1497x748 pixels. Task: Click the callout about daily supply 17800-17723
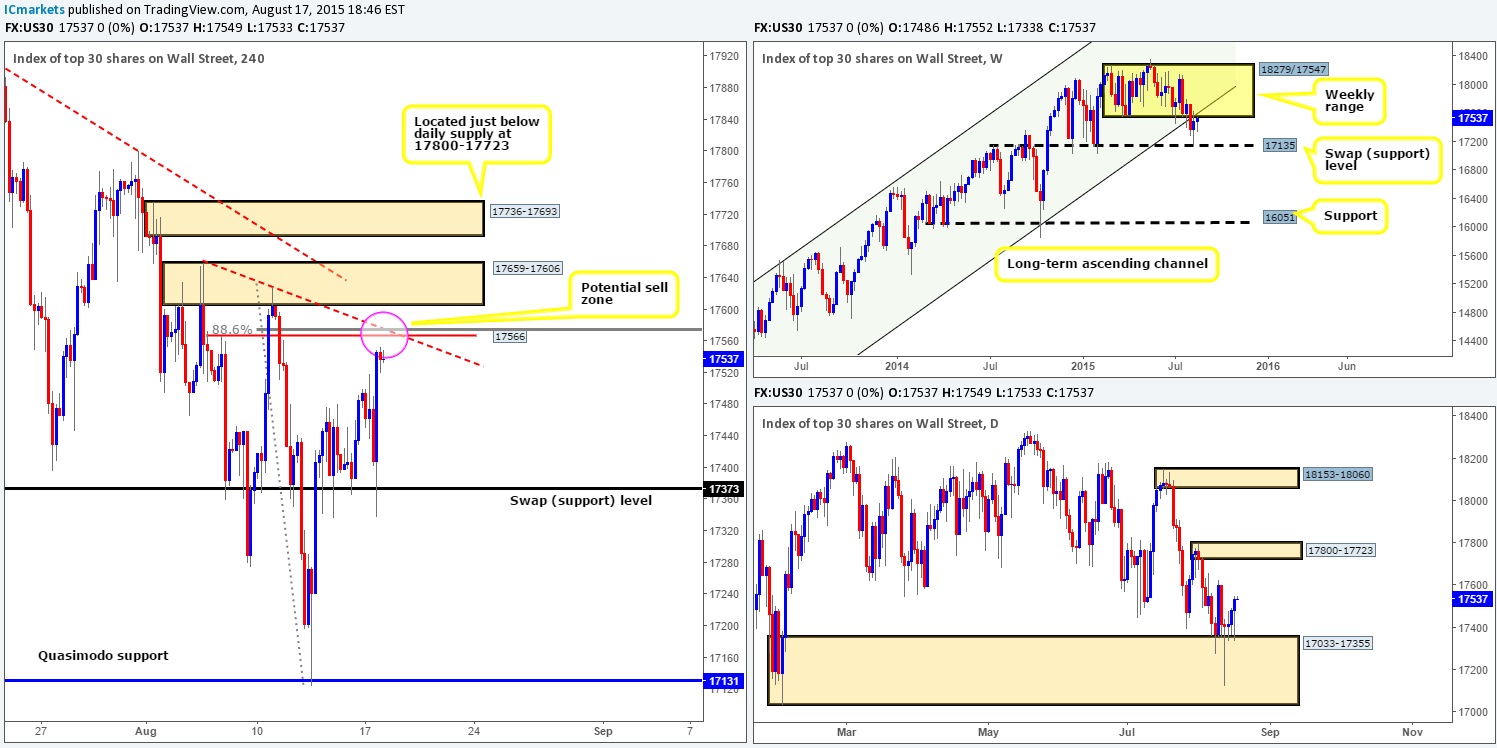click(x=478, y=135)
